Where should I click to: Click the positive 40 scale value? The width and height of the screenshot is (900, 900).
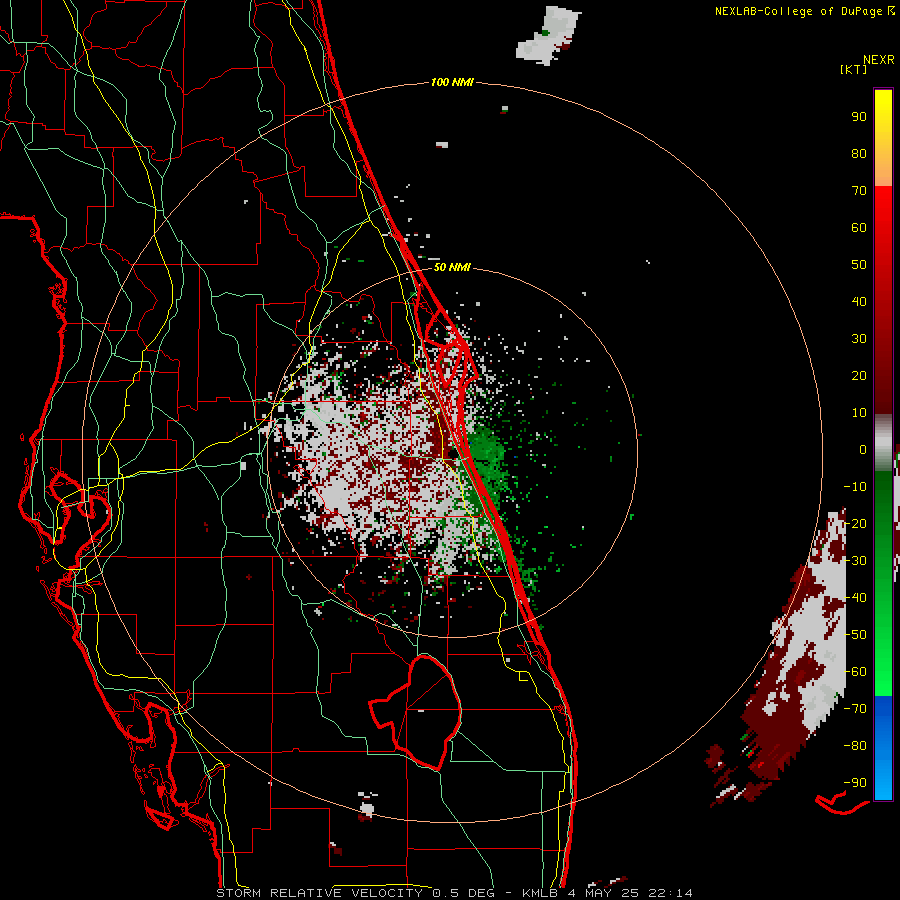(859, 301)
